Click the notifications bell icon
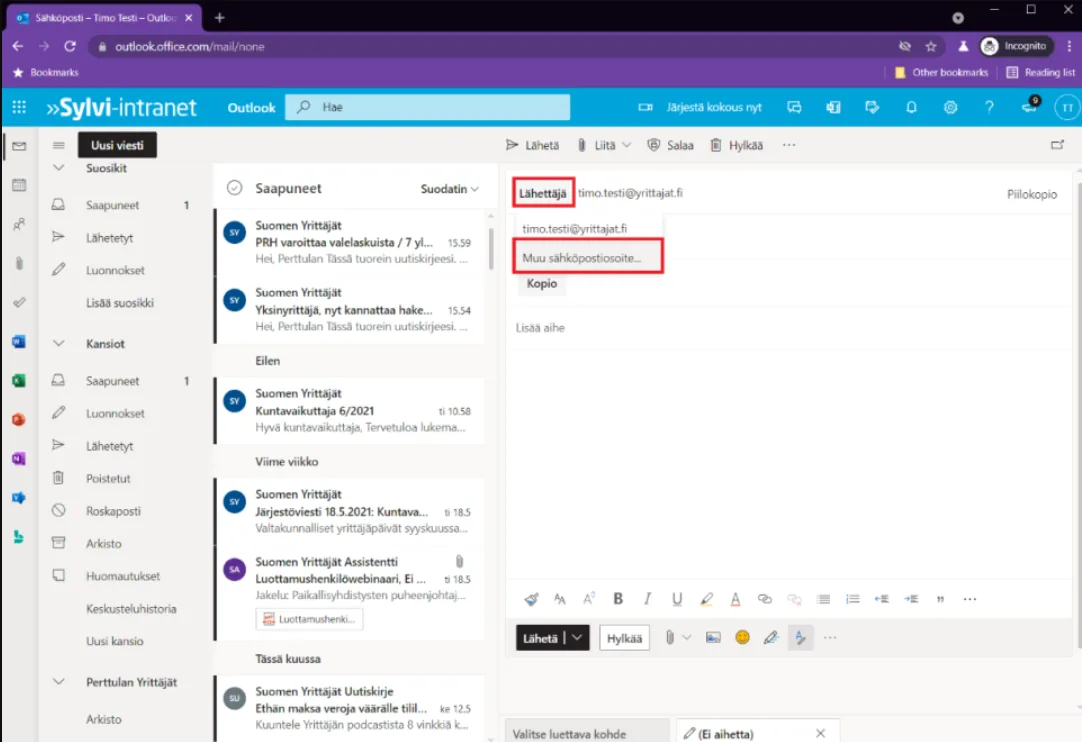This screenshot has height=742, width=1082. point(911,108)
